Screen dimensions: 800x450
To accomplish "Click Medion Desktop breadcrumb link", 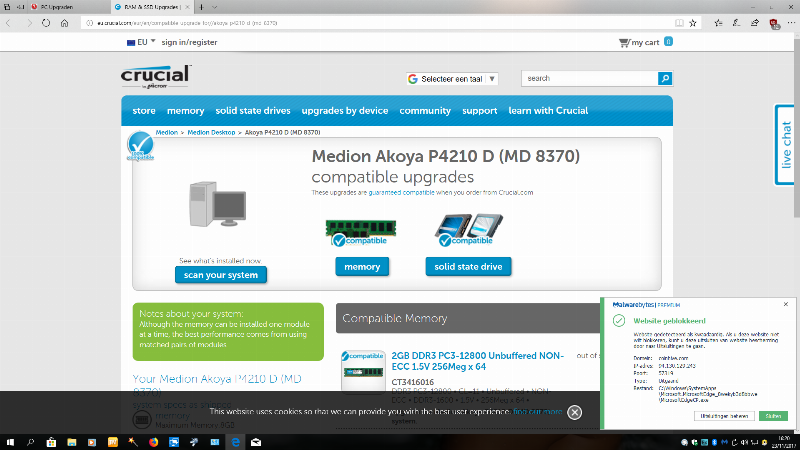I will (x=211, y=133).
